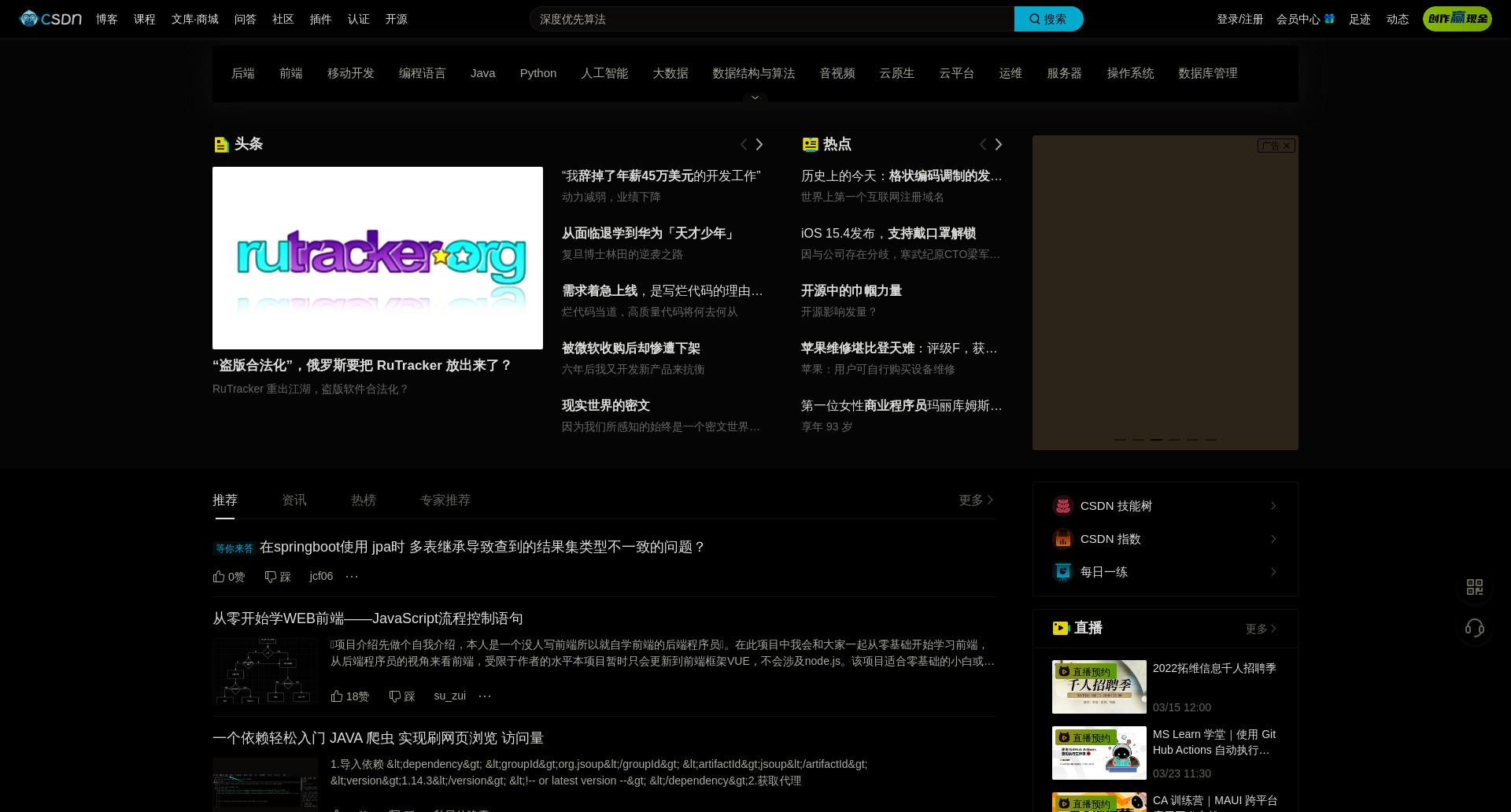Click 登录/注册 link
Screen dimensions: 1511x812
pos(1240,19)
